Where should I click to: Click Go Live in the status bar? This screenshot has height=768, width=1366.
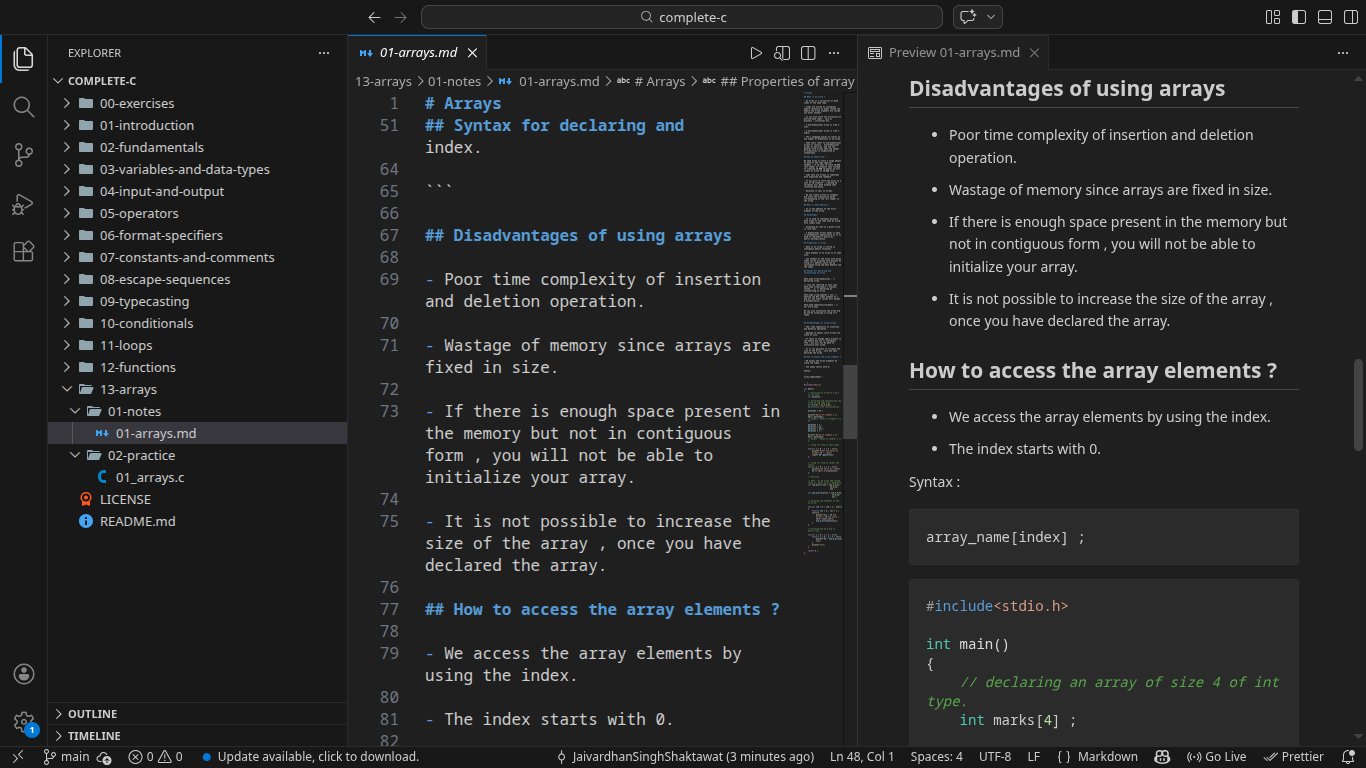click(x=1216, y=757)
